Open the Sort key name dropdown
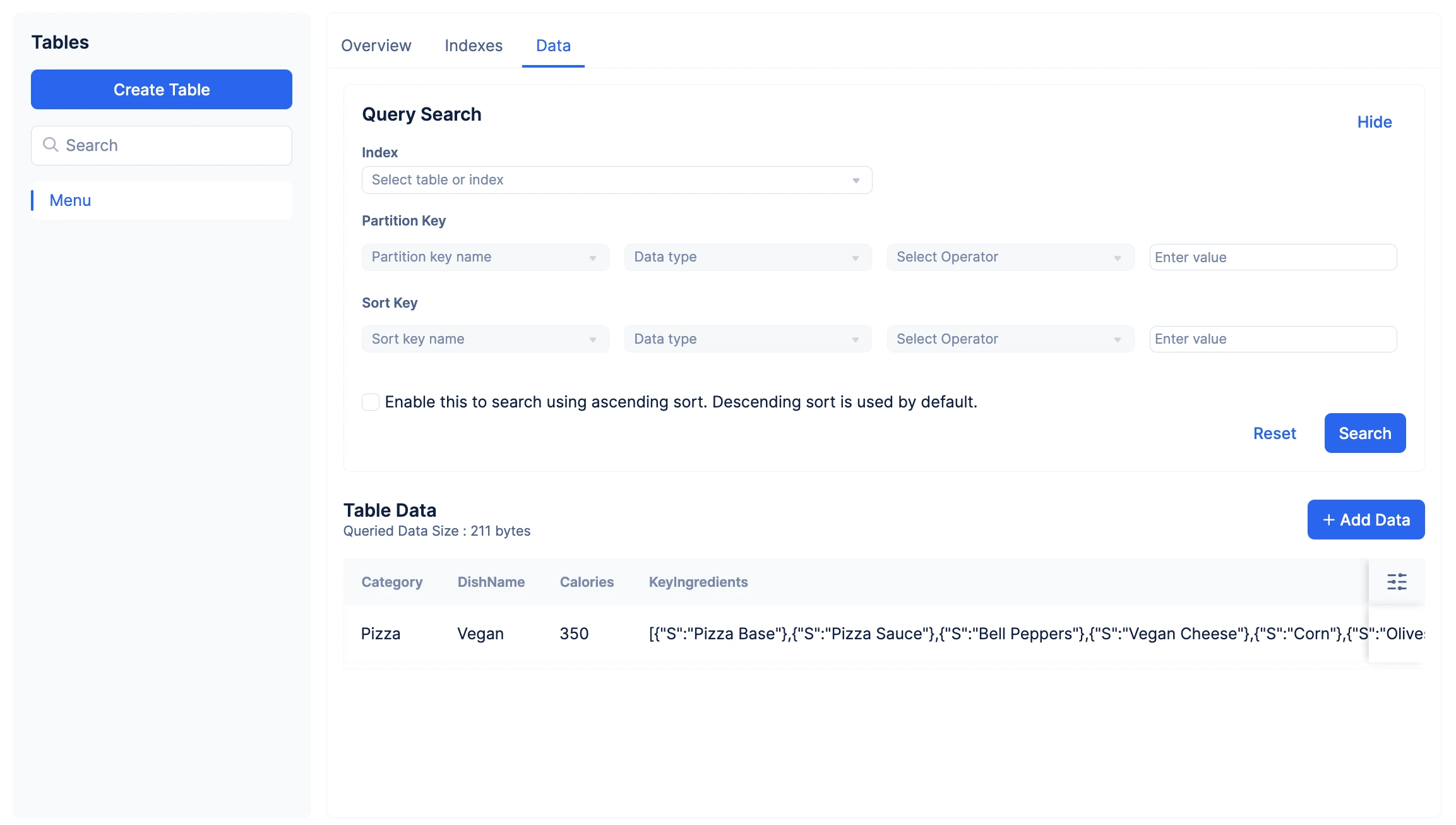The height and width of the screenshot is (825, 1456). (485, 339)
